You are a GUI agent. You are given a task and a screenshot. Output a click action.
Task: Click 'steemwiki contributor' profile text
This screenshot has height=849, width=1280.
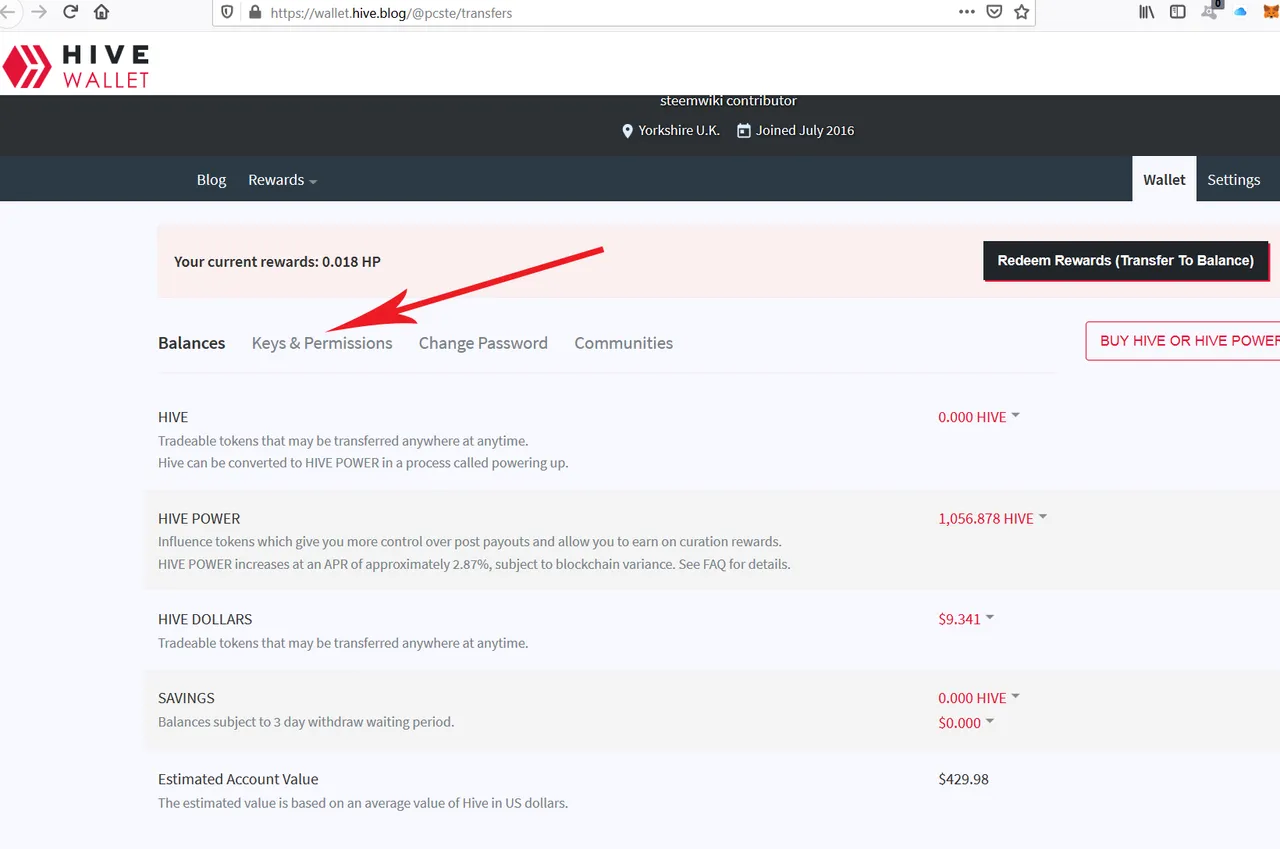pyautogui.click(x=728, y=100)
